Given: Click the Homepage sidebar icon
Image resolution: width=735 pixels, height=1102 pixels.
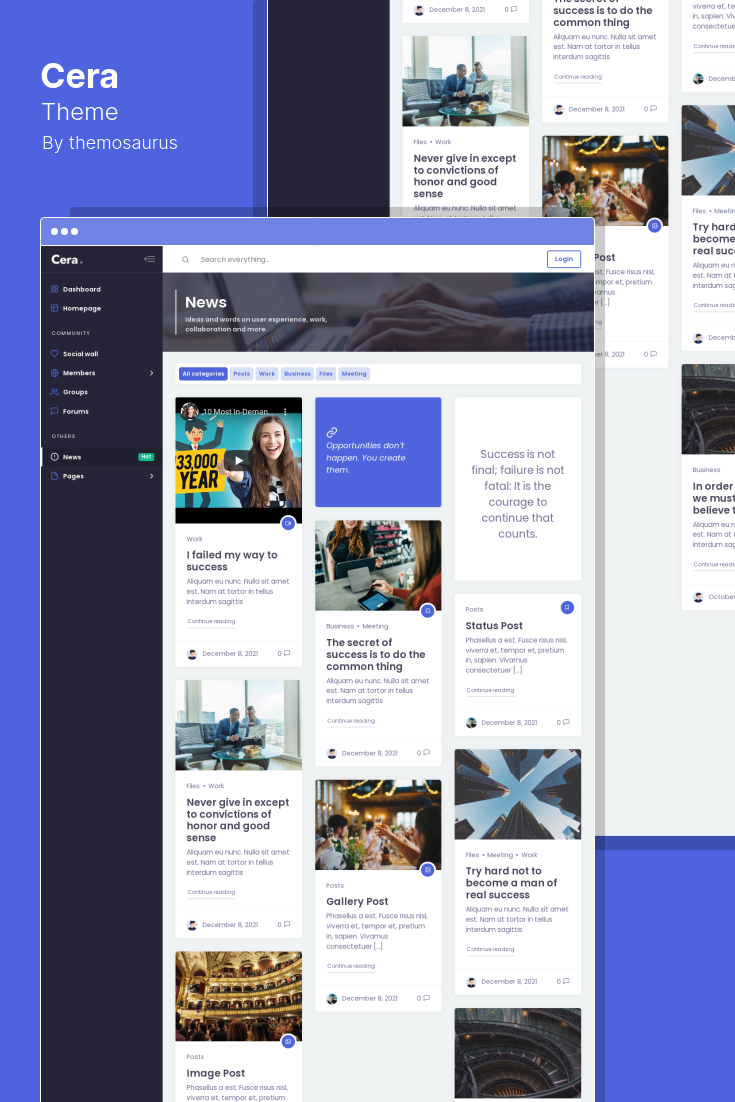Looking at the screenshot, I should point(54,308).
